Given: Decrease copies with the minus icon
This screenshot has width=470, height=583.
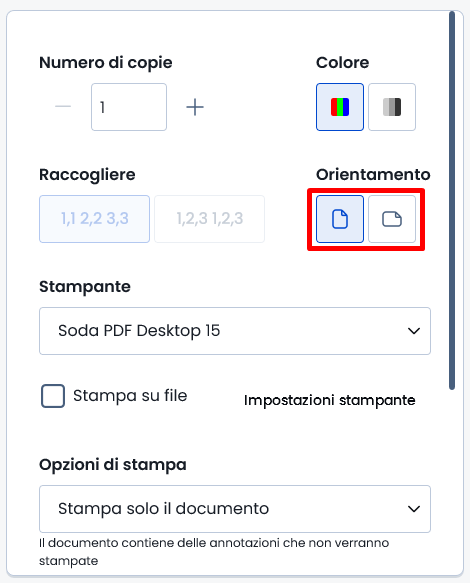Looking at the screenshot, I should pos(63,107).
